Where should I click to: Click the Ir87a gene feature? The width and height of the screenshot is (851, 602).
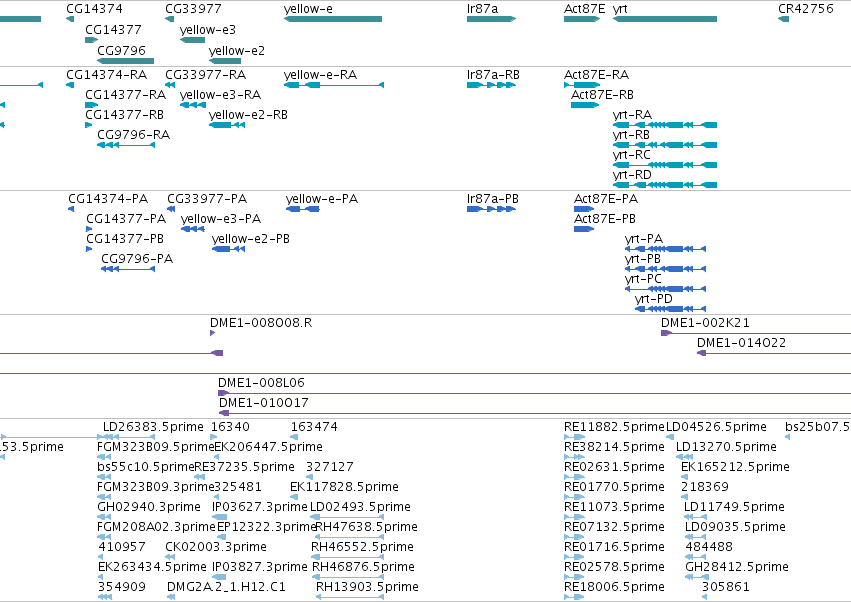click(x=491, y=19)
